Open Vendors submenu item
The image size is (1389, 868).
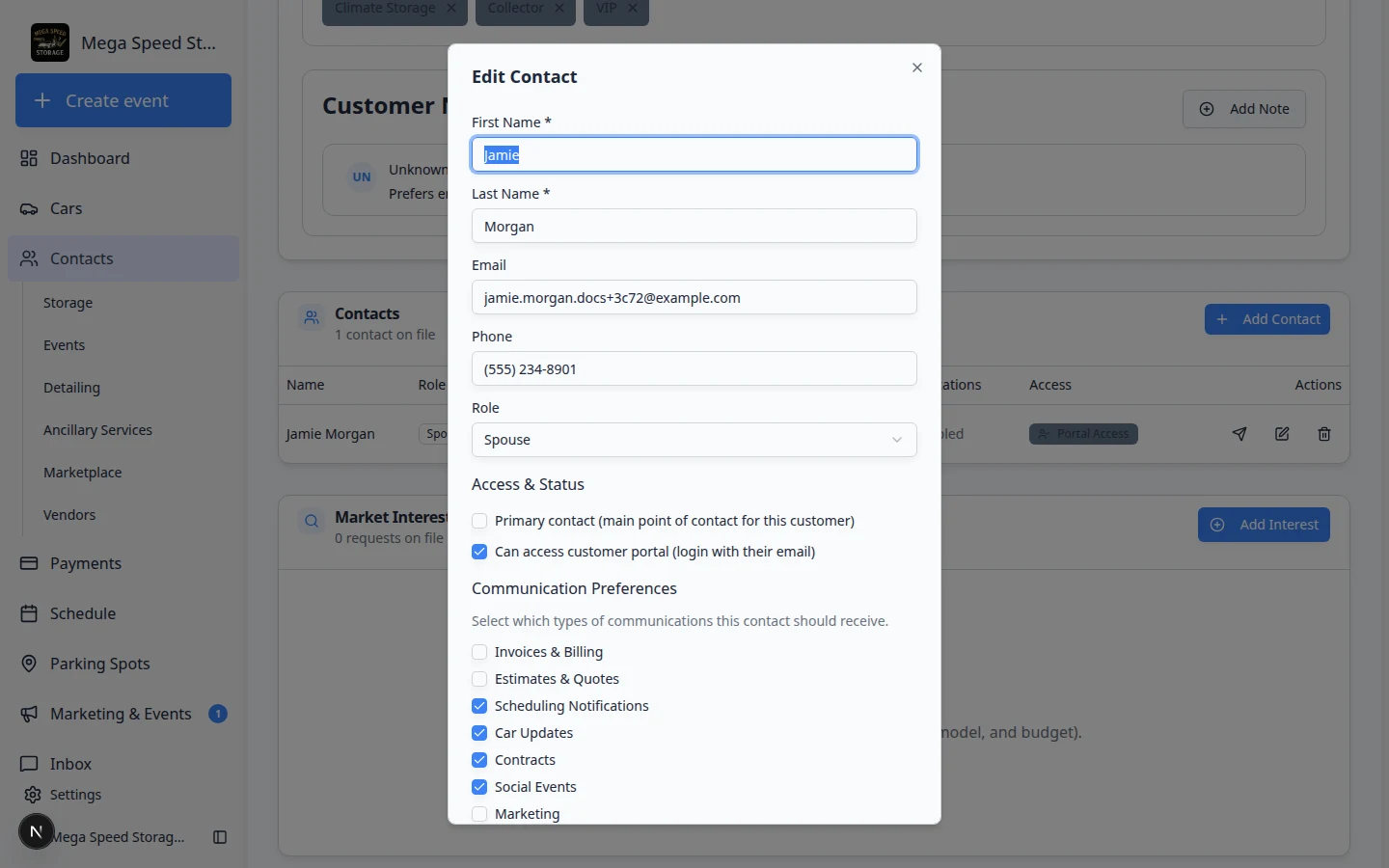point(69,515)
